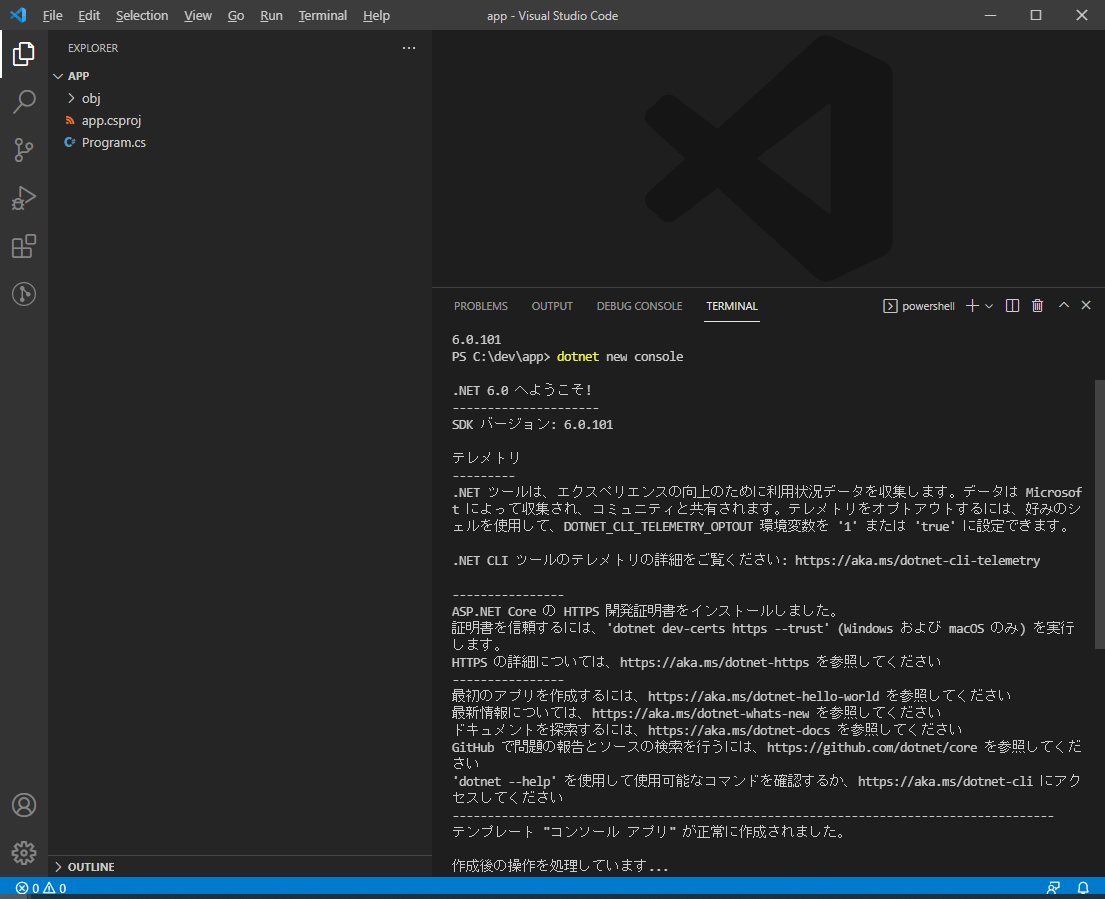Click the window title 'app - Visual Studio Code'
This screenshot has height=899, width=1105.
coord(552,16)
